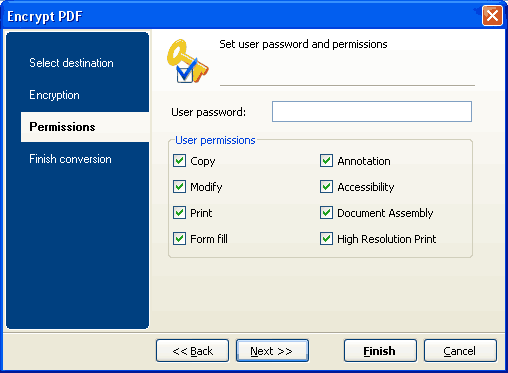Open the Encryption wizard step
This screenshot has height=373, width=508.
[x=54, y=95]
